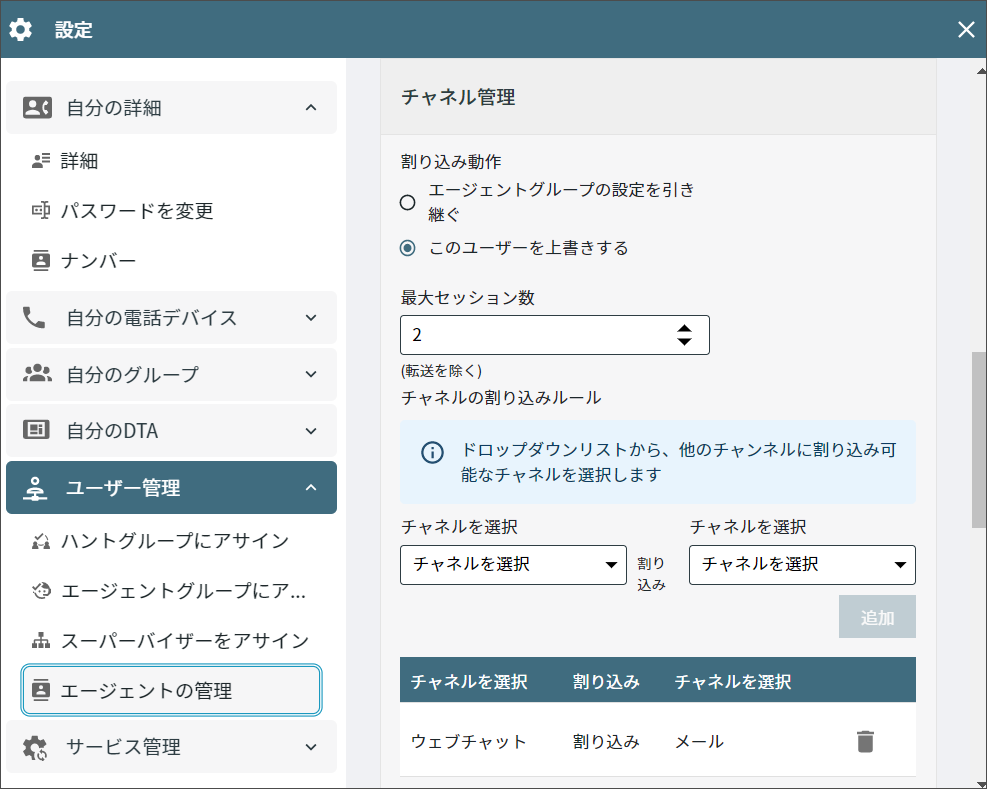Click the contact card icon beside 自分の詳細
Screen dimensions: 987x789
(x=37, y=108)
